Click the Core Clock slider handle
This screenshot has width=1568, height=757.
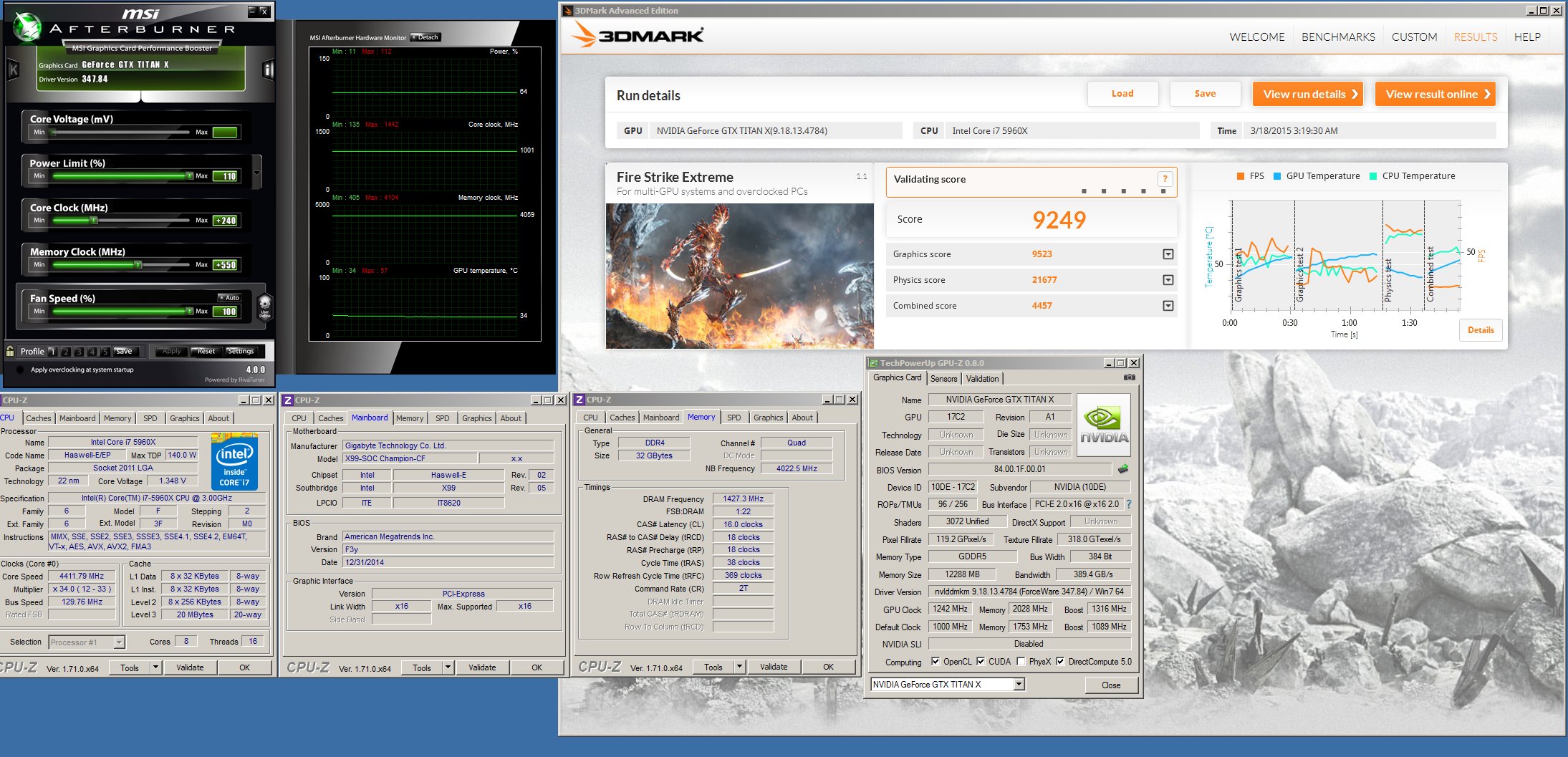pyautogui.click(x=93, y=220)
